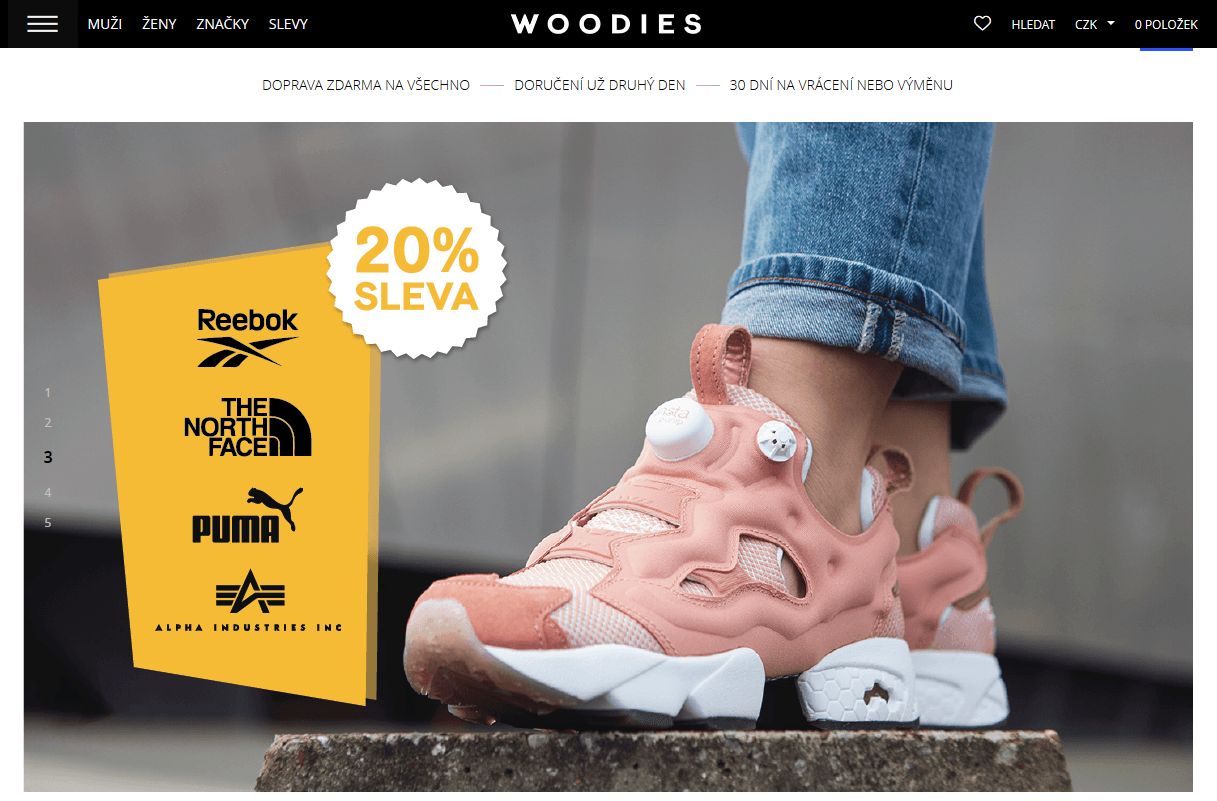Click the 20% SLEVA badge
The height and width of the screenshot is (801, 1217).
coord(417,268)
